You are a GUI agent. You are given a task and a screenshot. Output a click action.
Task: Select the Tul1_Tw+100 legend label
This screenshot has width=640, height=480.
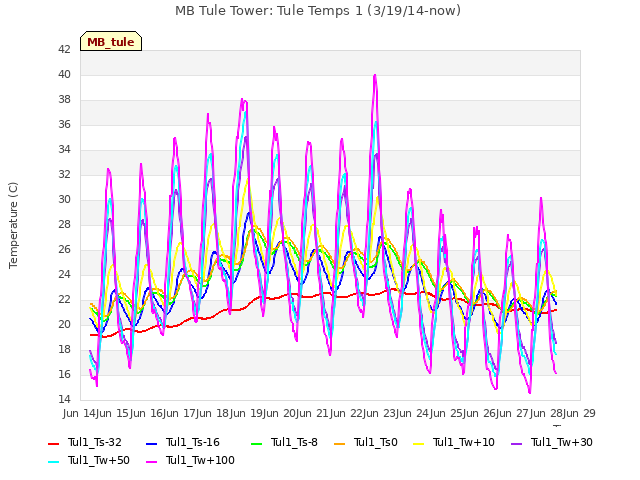(200, 460)
